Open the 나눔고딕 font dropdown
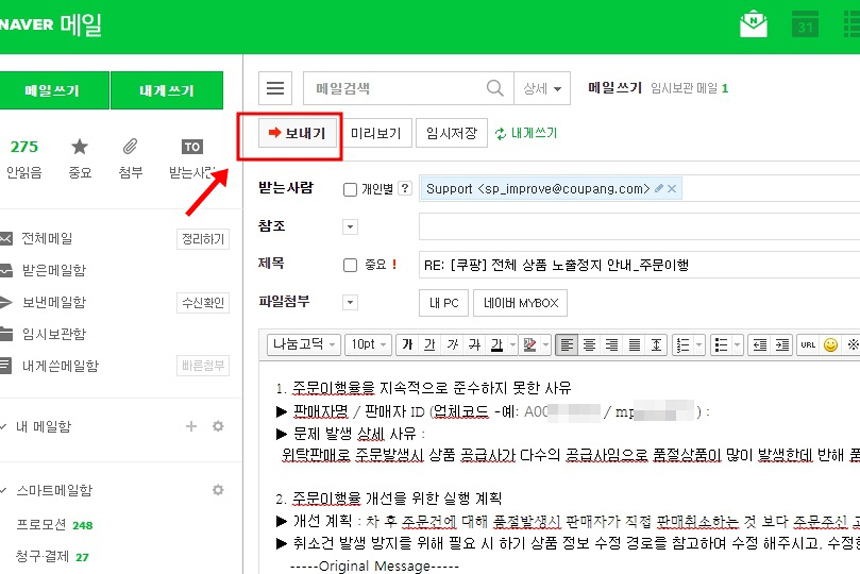The width and height of the screenshot is (860, 574). (304, 345)
